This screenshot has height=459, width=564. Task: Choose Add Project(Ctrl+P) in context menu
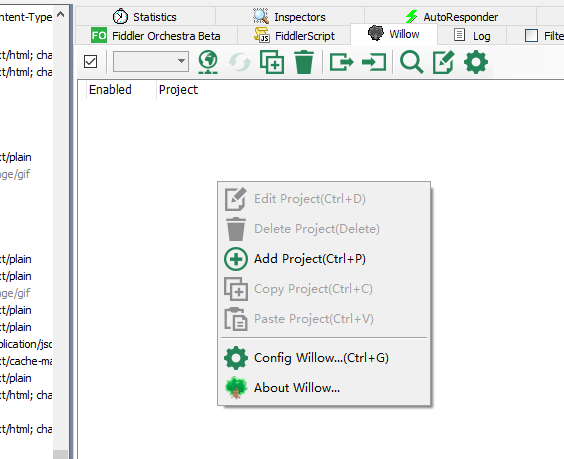(324, 259)
